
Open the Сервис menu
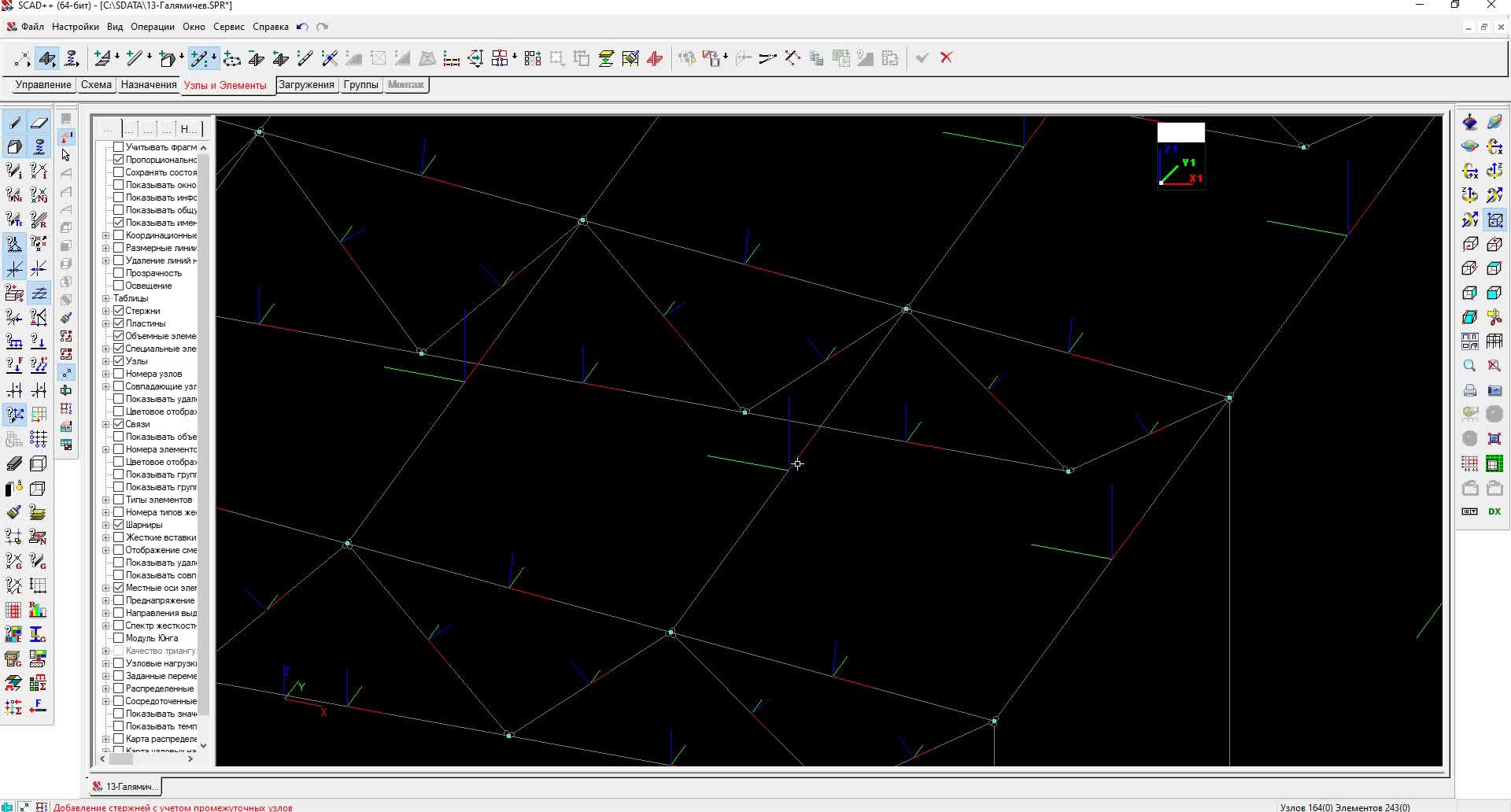(229, 27)
